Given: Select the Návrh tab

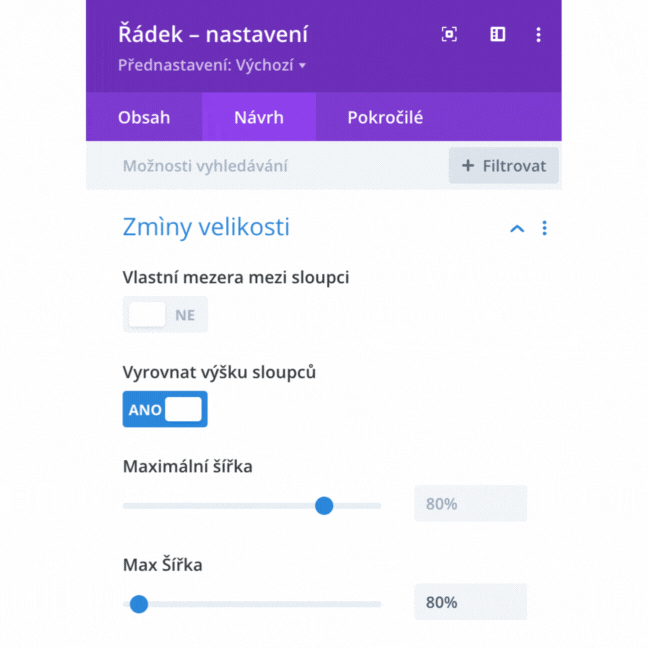Looking at the screenshot, I should click(259, 117).
